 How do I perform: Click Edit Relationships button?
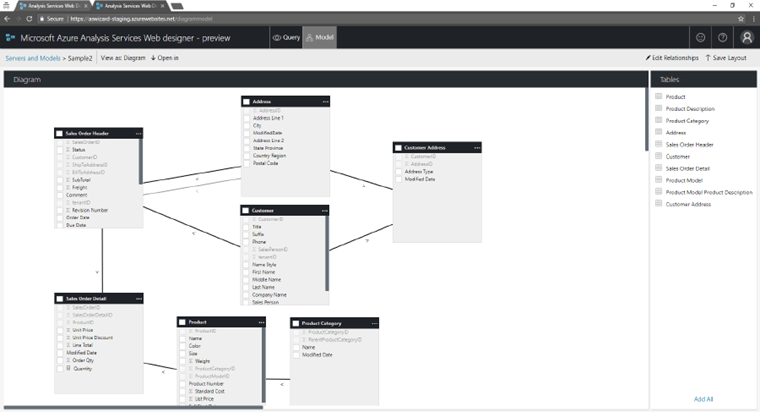(672, 58)
